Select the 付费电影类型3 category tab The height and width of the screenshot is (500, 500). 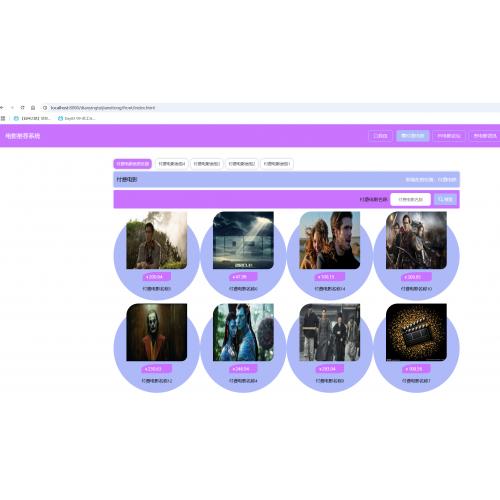click(x=207, y=164)
